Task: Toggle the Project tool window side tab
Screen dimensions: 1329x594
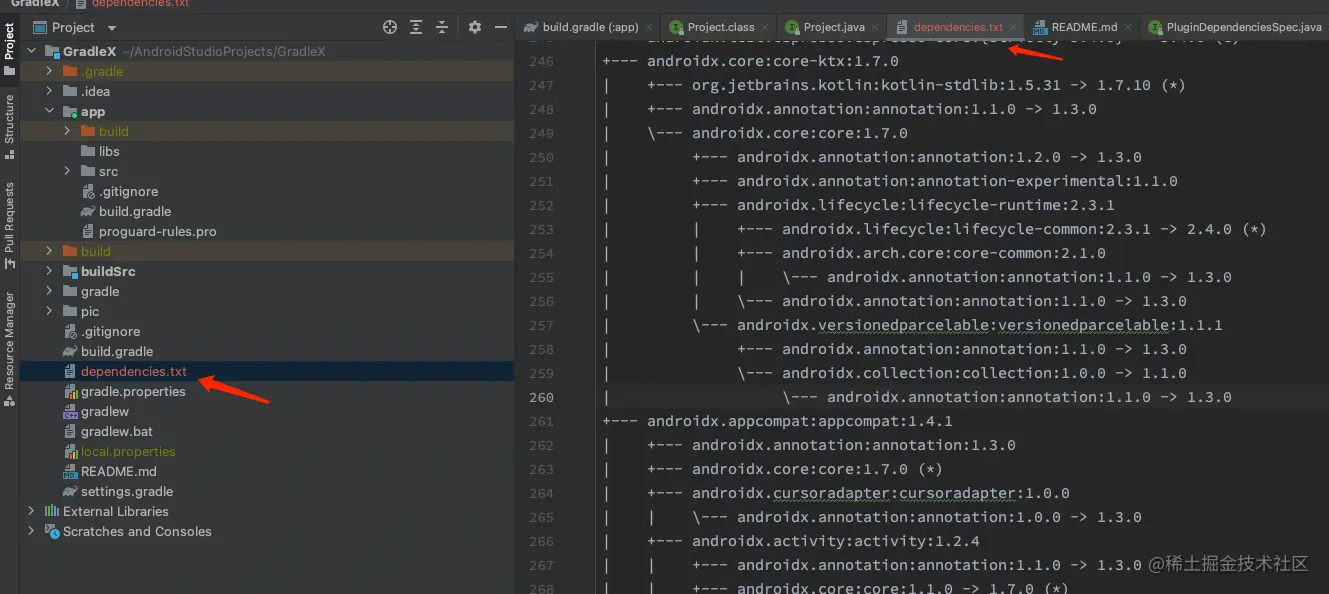Action: (9, 47)
